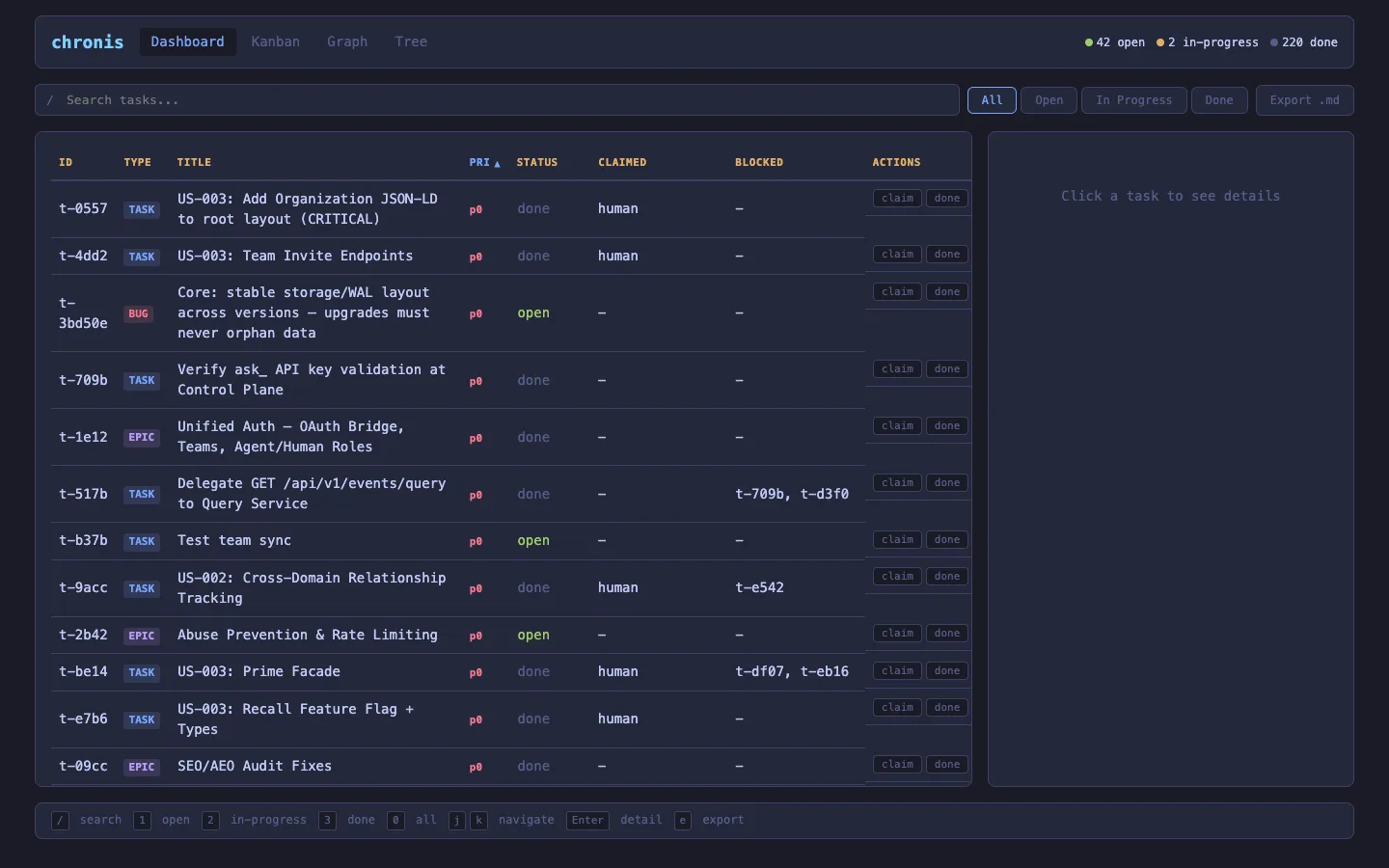Export tasks as .md
Viewport: 1389px width, 868px height.
pos(1304,100)
